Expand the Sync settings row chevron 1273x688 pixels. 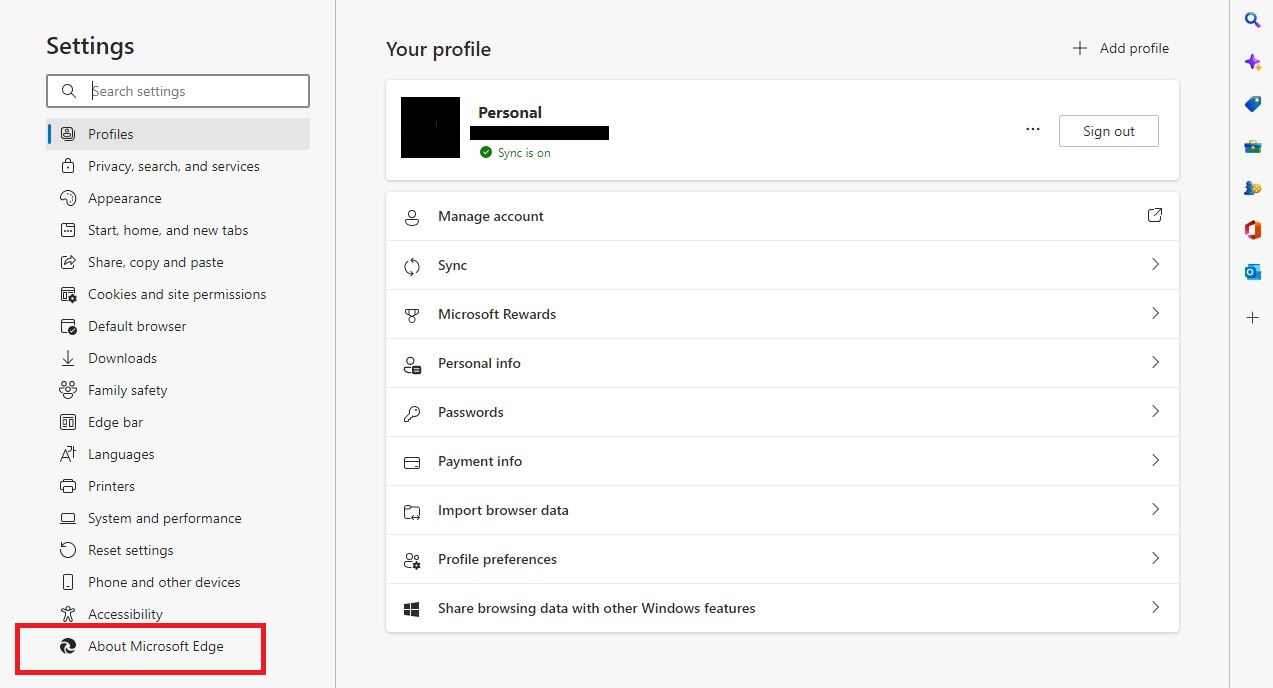tap(1155, 265)
